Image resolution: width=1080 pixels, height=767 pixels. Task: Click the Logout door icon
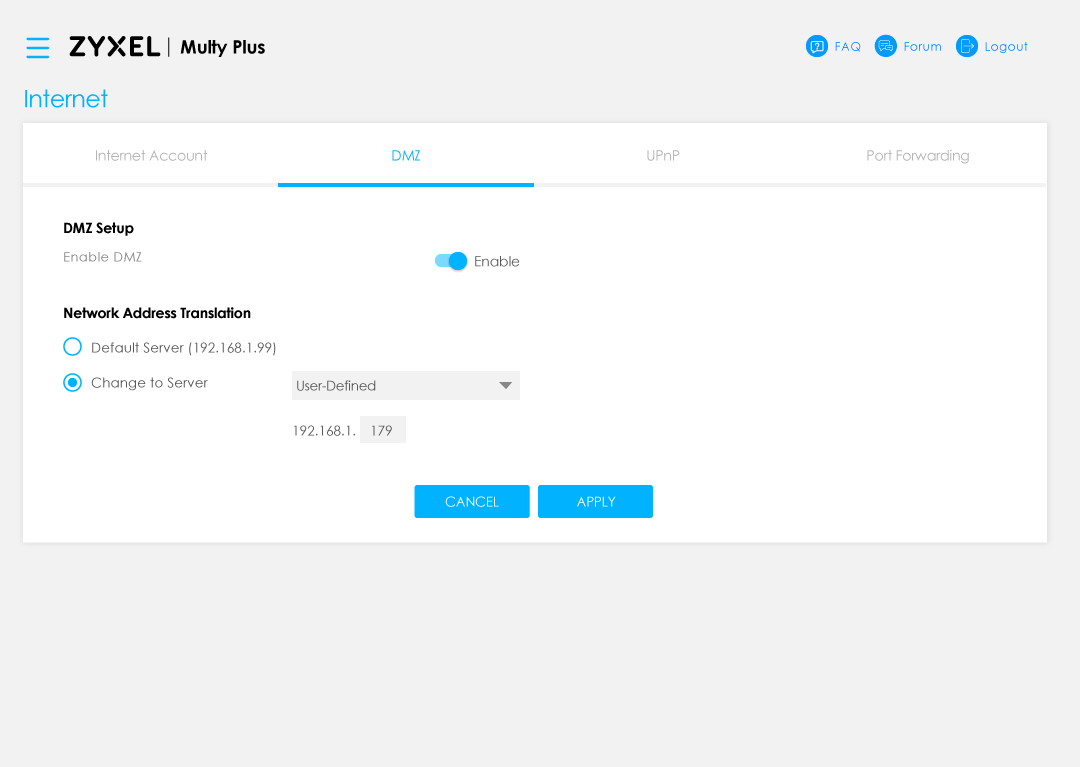pyautogui.click(x=966, y=46)
